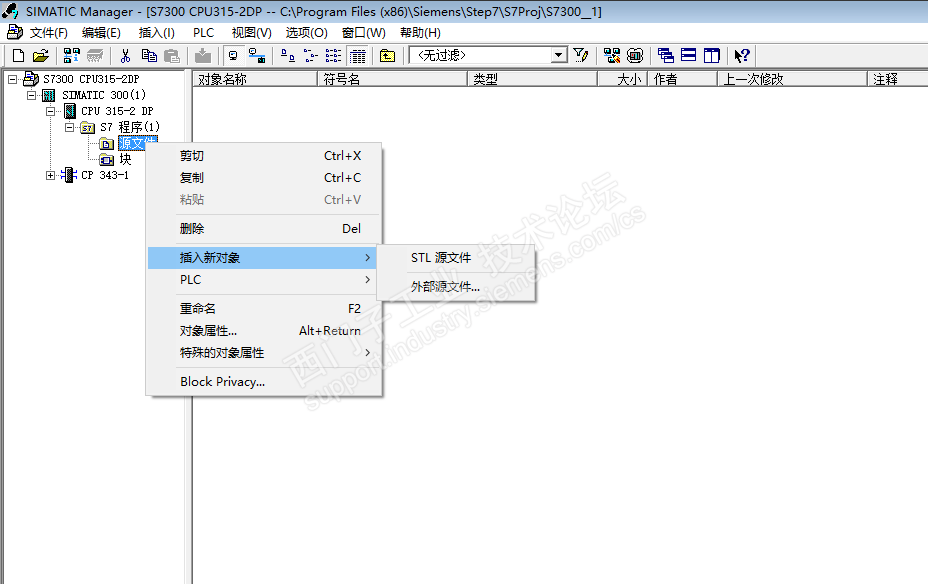Expand the CP 343-1 tree node

point(50,175)
